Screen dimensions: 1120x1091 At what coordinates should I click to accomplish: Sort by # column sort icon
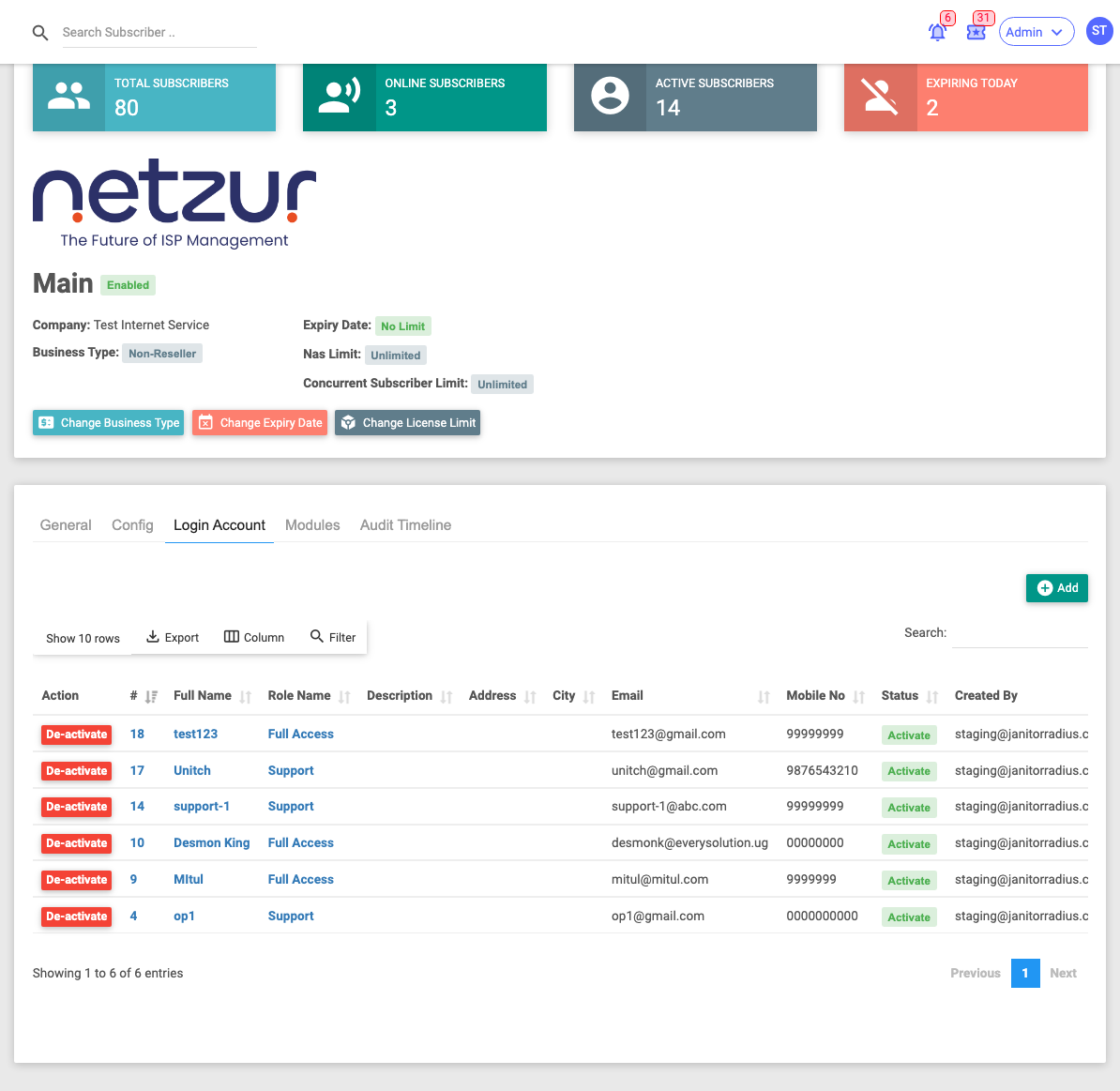(x=151, y=697)
